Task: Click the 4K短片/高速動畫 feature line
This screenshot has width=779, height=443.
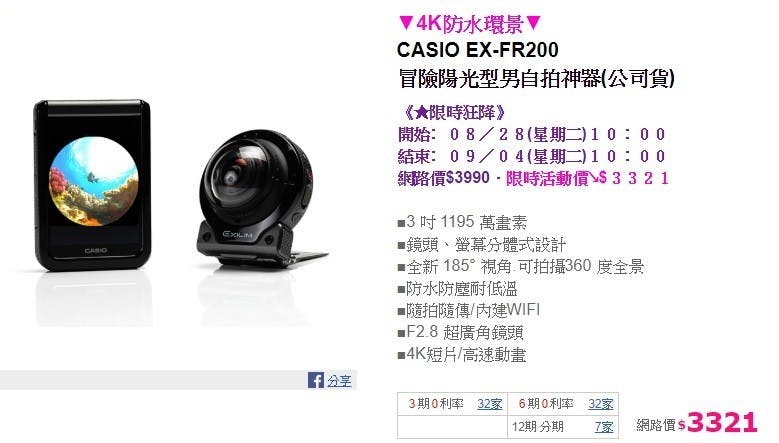Action: [x=462, y=355]
